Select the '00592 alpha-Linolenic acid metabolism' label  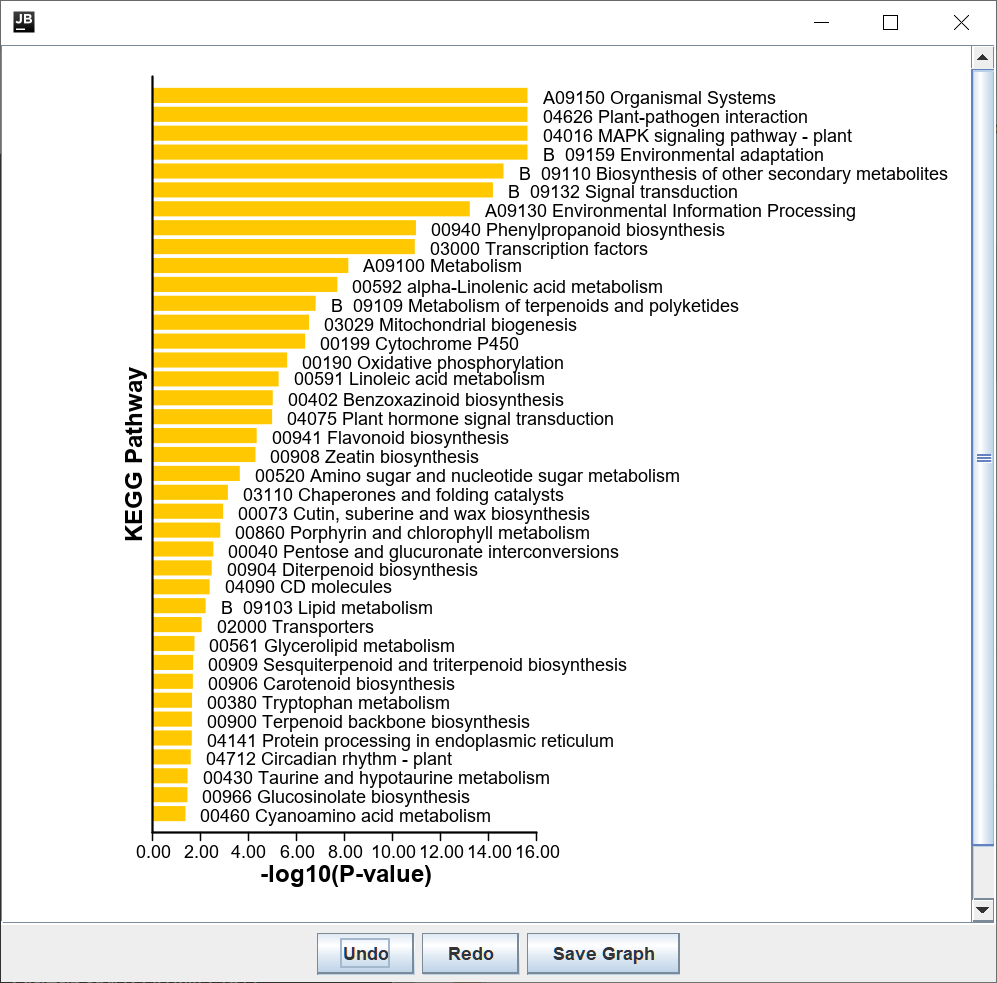(x=507, y=287)
